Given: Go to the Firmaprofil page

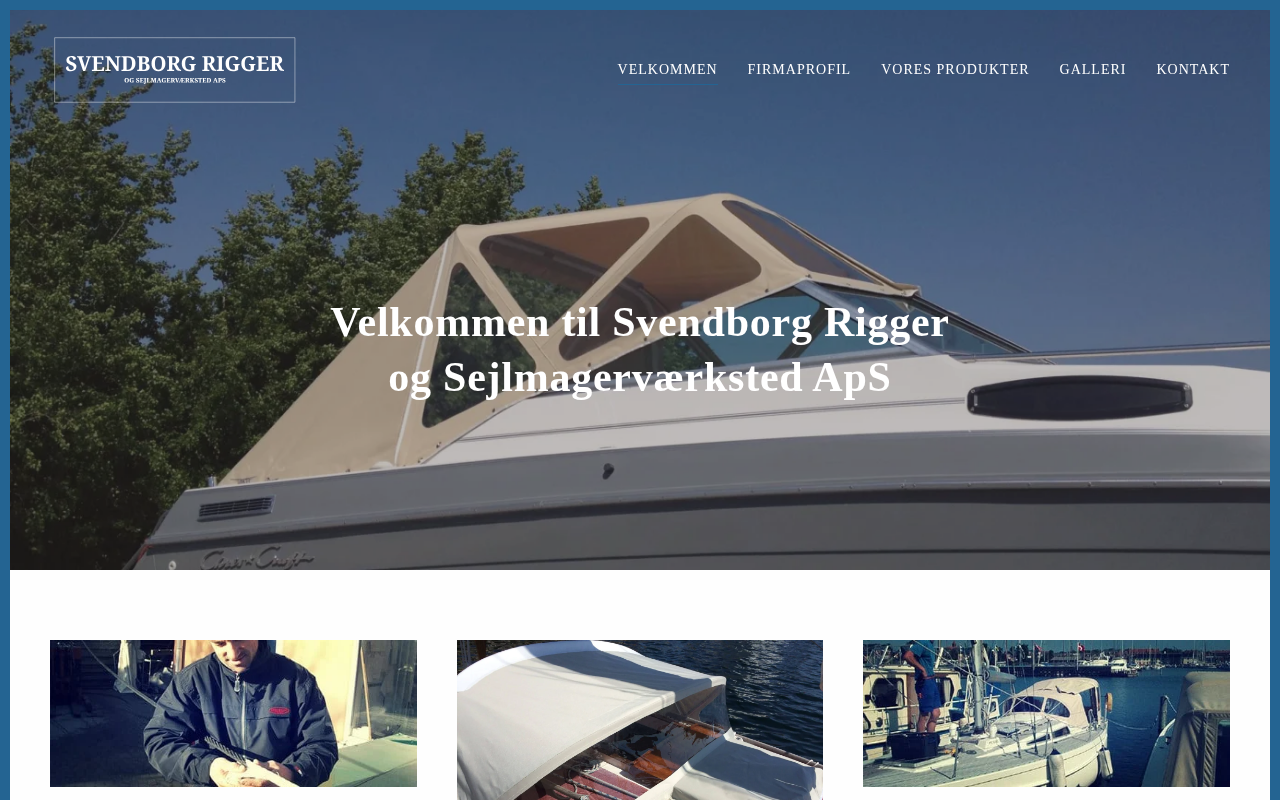Looking at the screenshot, I should tap(799, 70).
